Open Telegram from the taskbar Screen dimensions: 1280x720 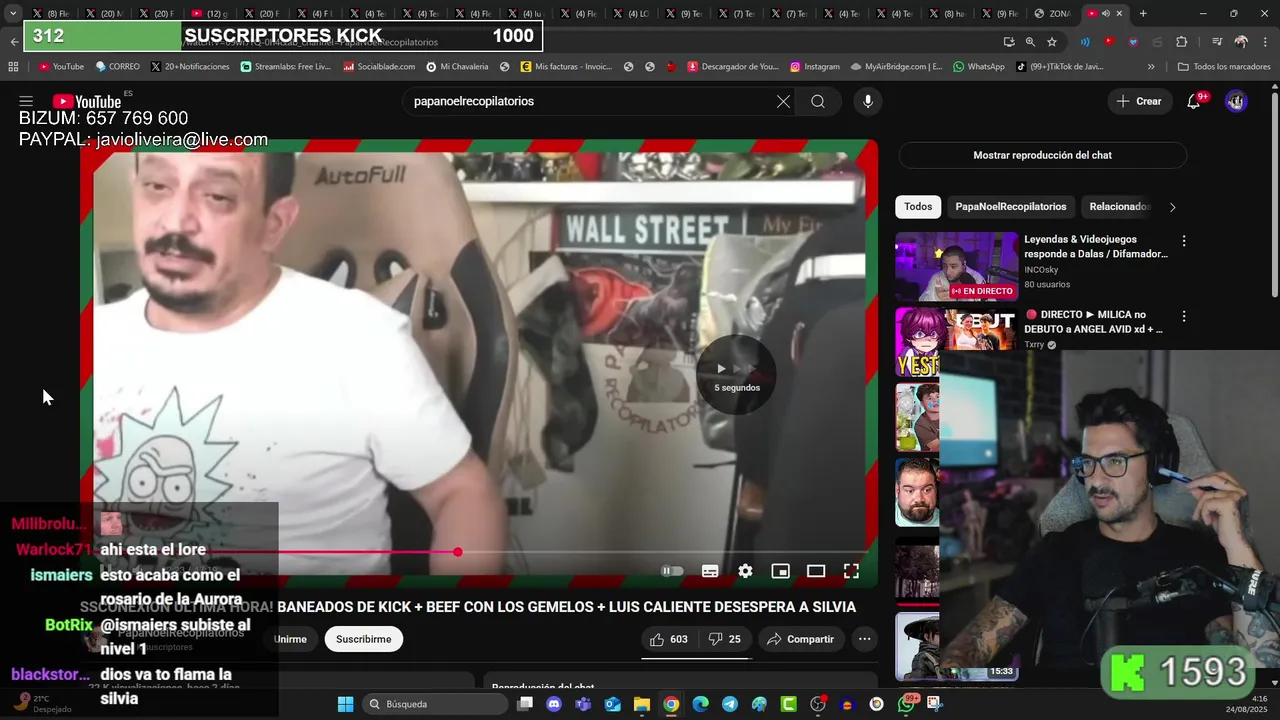pos(730,704)
